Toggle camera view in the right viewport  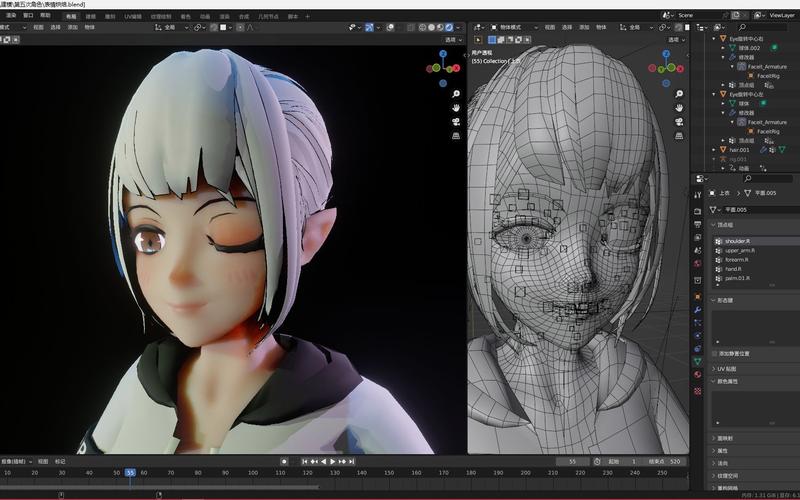tap(679, 121)
